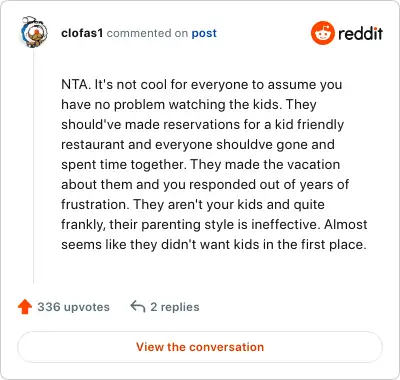
Task: Follow the blue "post" link
Action: pyautogui.click(x=204, y=33)
